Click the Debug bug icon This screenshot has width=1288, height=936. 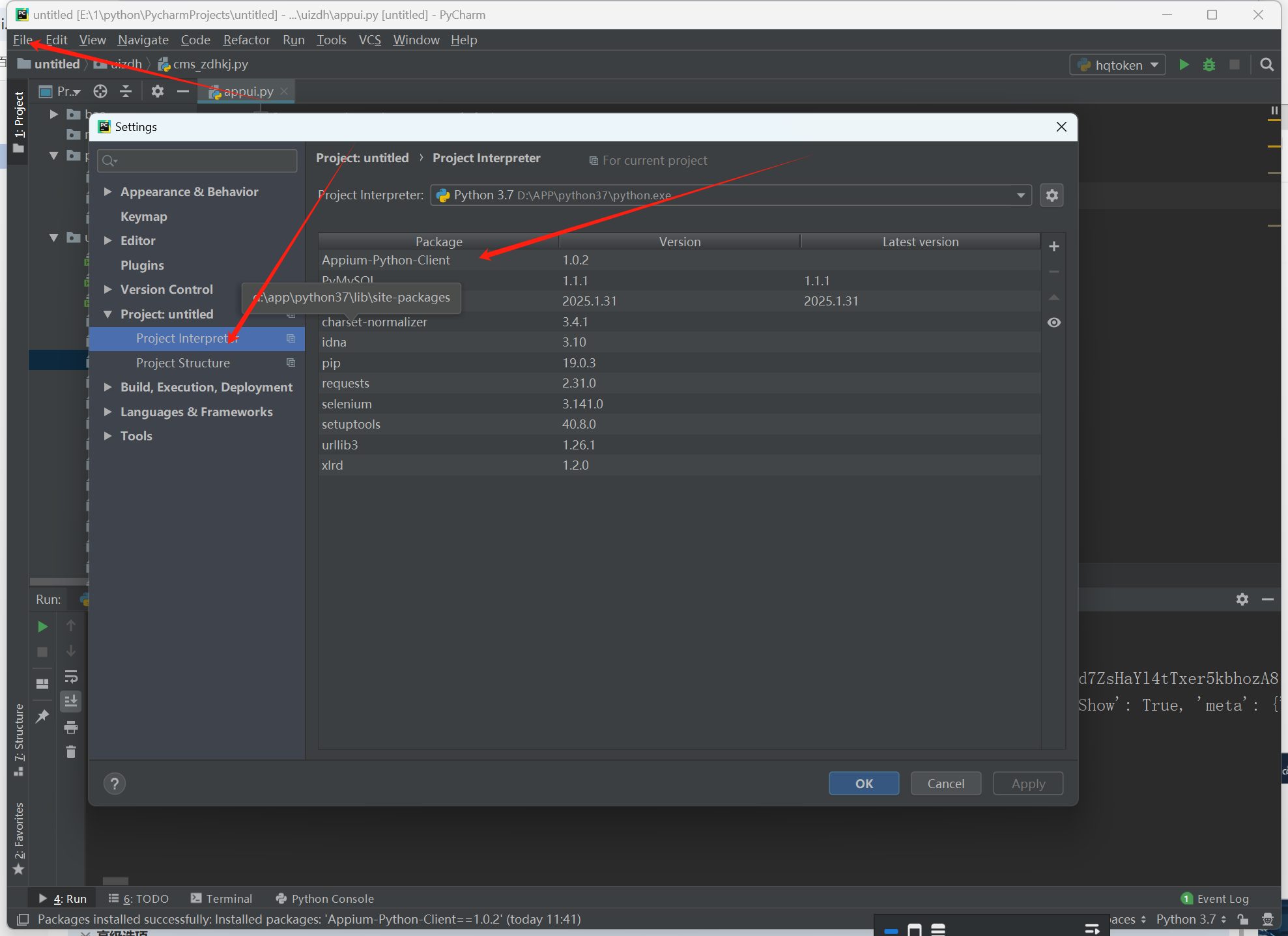click(x=1209, y=64)
